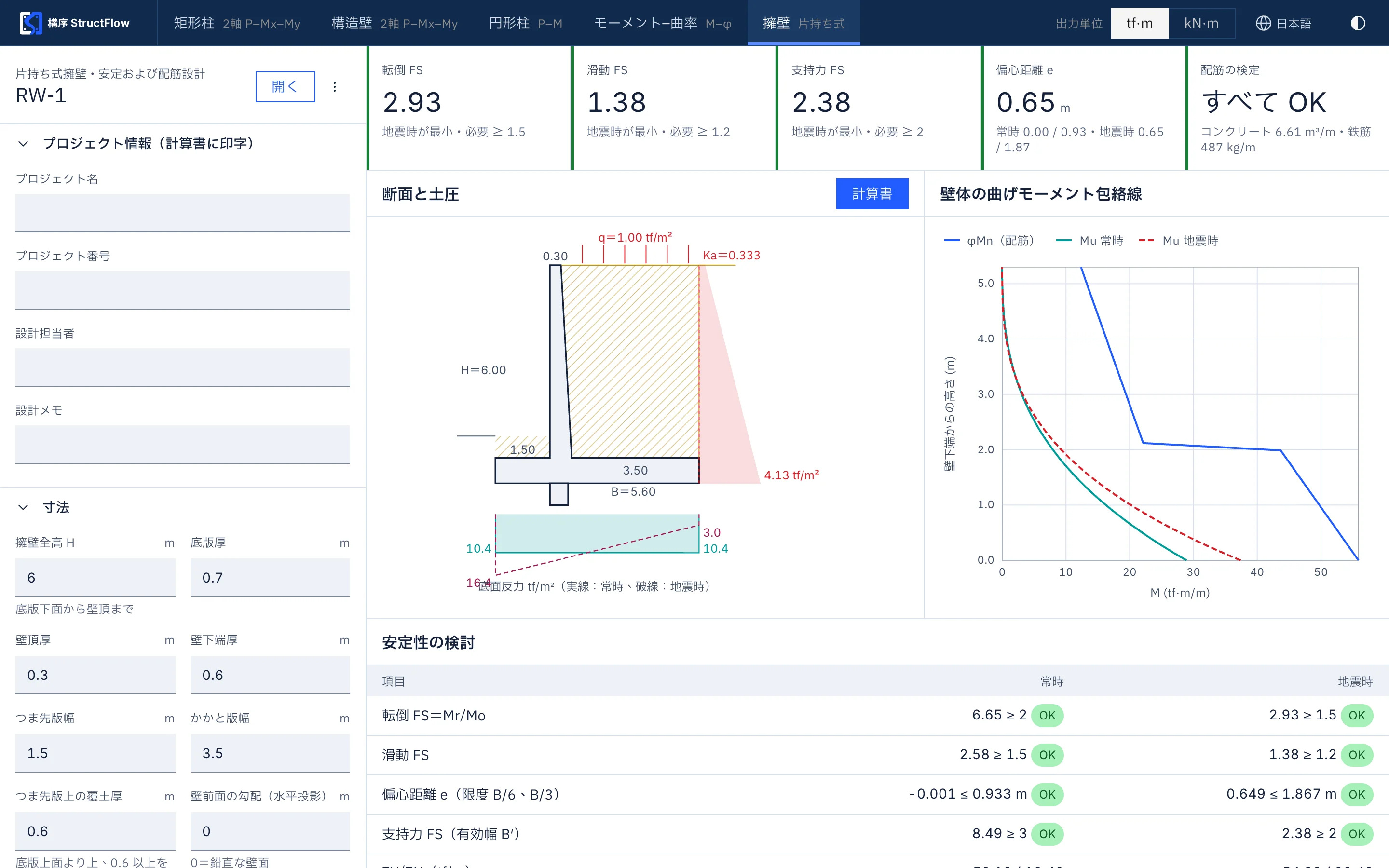Select the 擁壁 片持ち式 tab
The height and width of the screenshot is (868, 1389).
coord(803,23)
